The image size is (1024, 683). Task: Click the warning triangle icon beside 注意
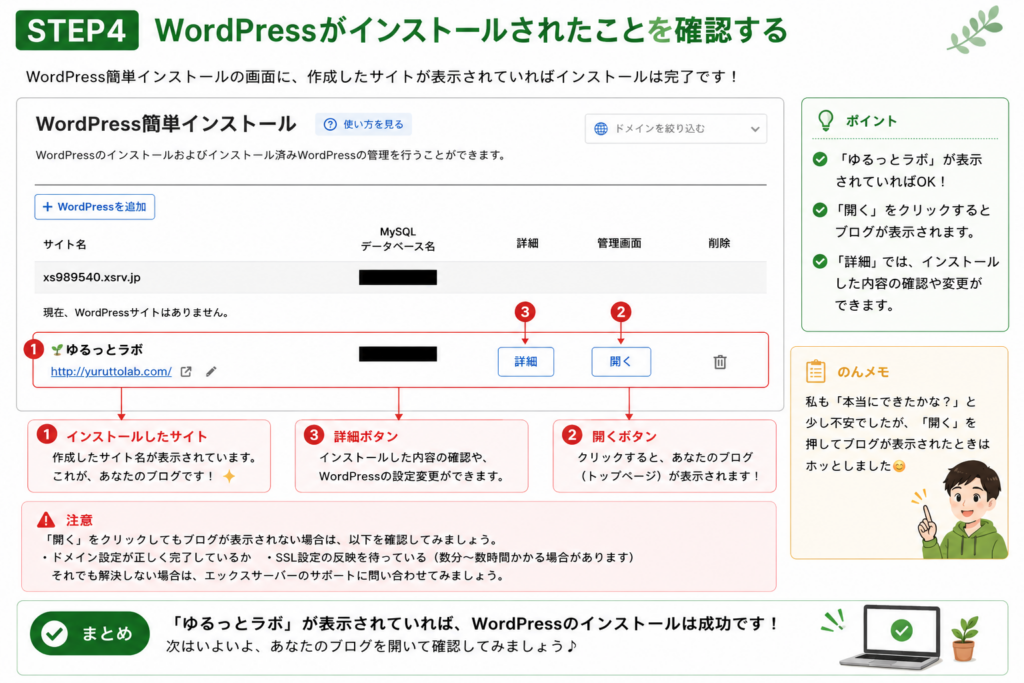pyautogui.click(x=46, y=520)
